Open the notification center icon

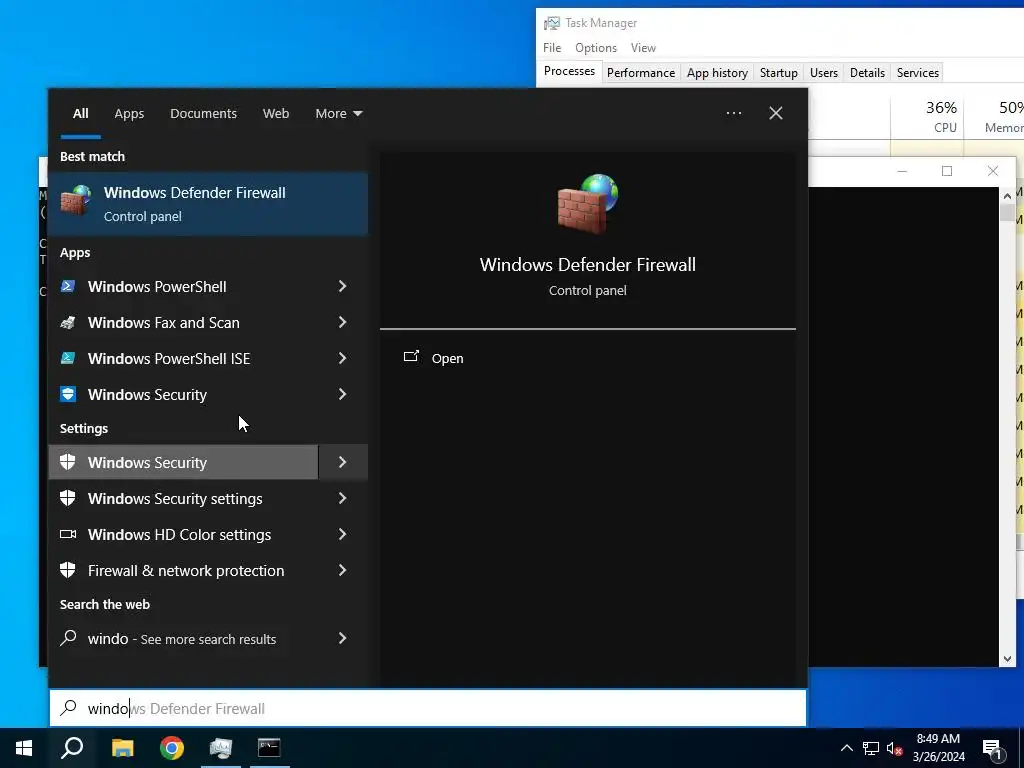(x=993, y=749)
